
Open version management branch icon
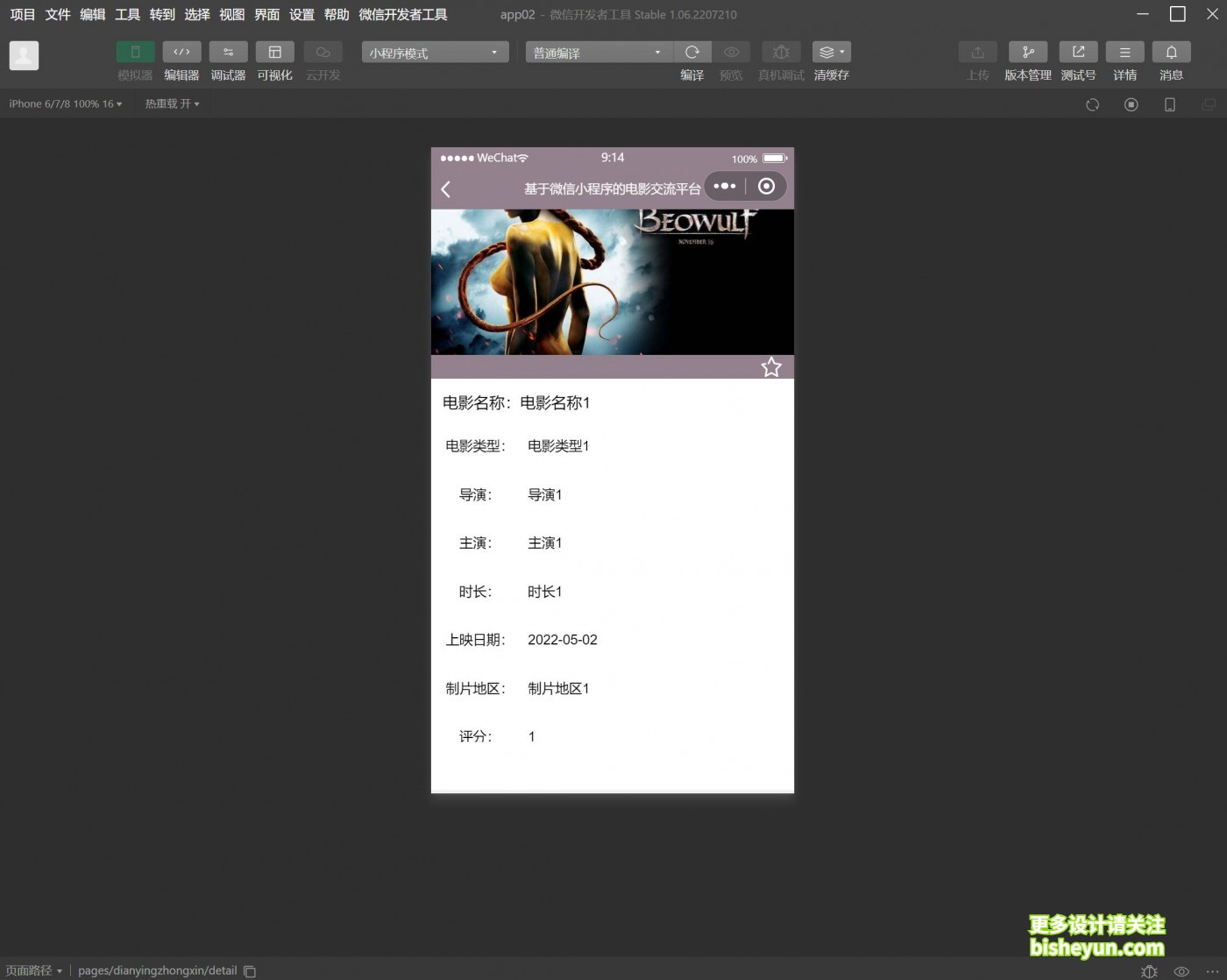pyautogui.click(x=1028, y=52)
